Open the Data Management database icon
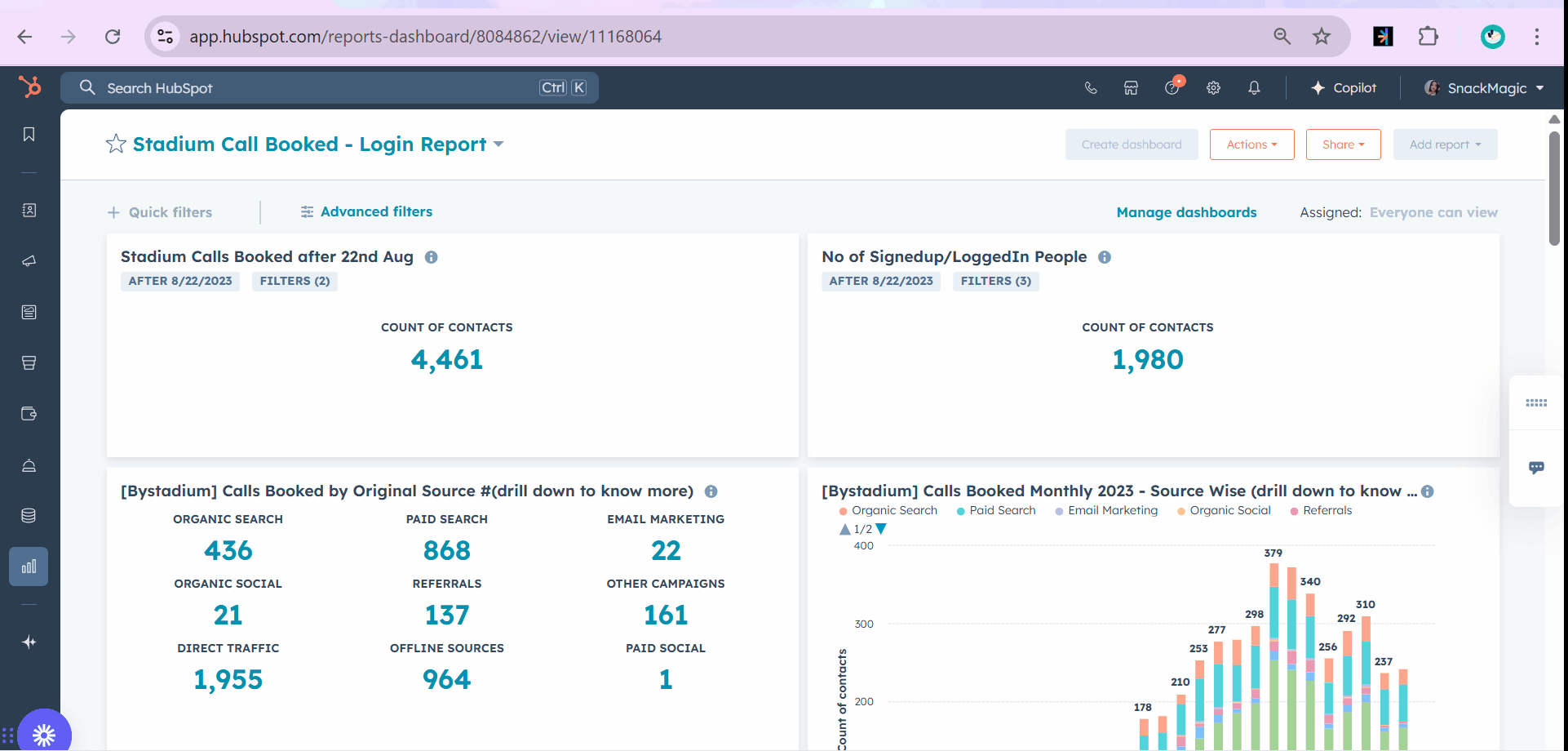1568x751 pixels. [x=29, y=515]
